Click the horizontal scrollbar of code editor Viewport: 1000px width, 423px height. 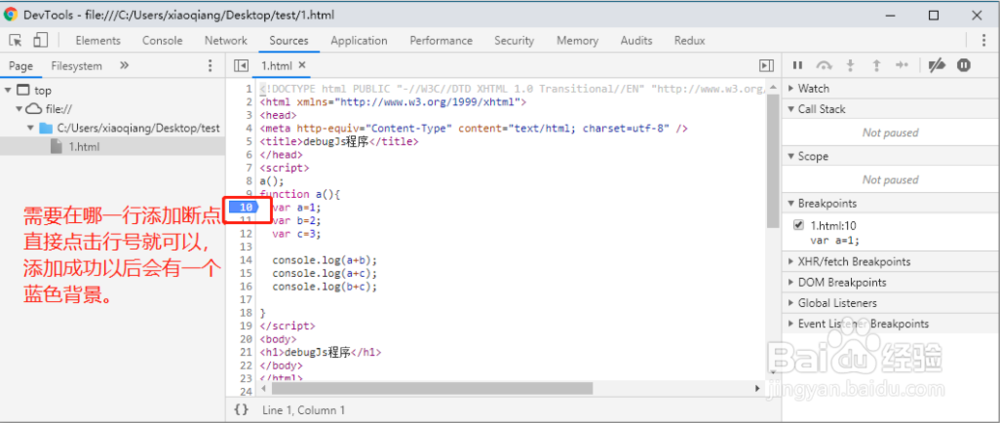pos(432,388)
